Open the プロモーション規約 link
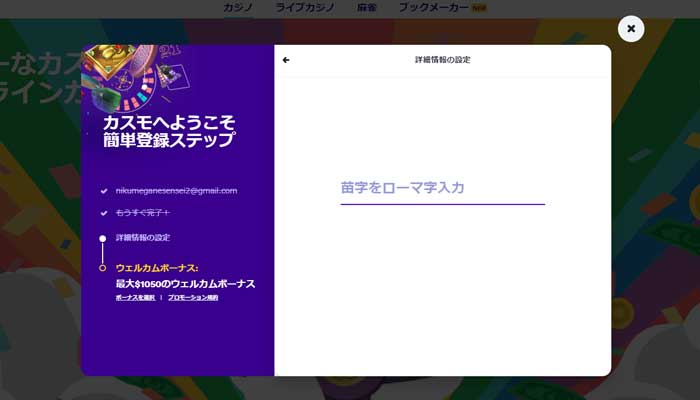 click(193, 297)
